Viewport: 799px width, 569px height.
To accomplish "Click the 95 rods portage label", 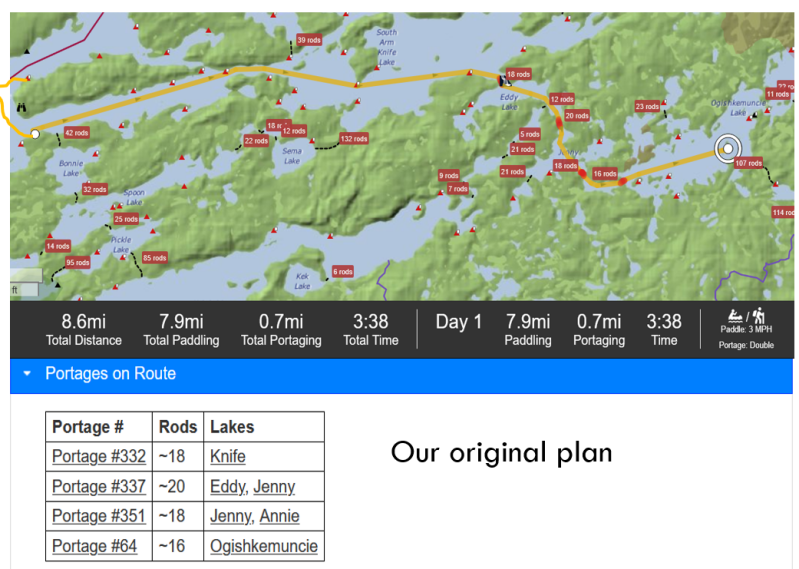I will [x=77, y=263].
